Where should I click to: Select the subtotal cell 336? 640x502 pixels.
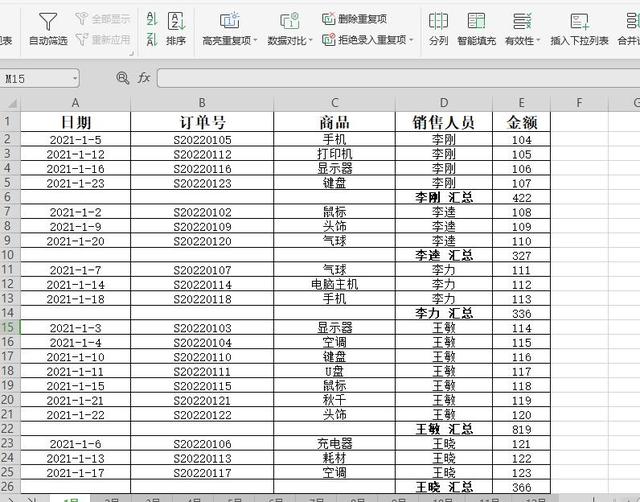522,313
